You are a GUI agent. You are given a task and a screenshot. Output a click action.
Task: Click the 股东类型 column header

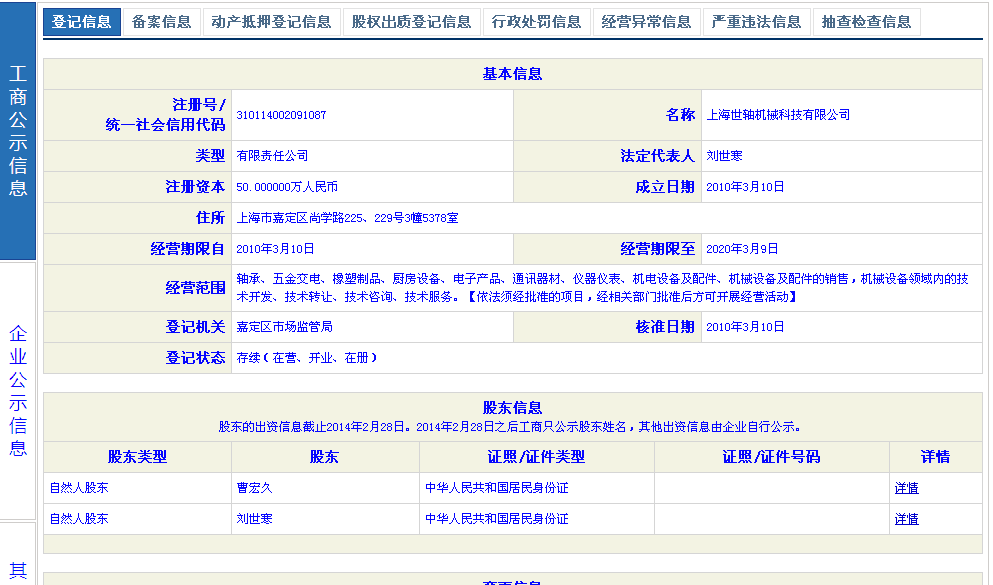[137, 457]
